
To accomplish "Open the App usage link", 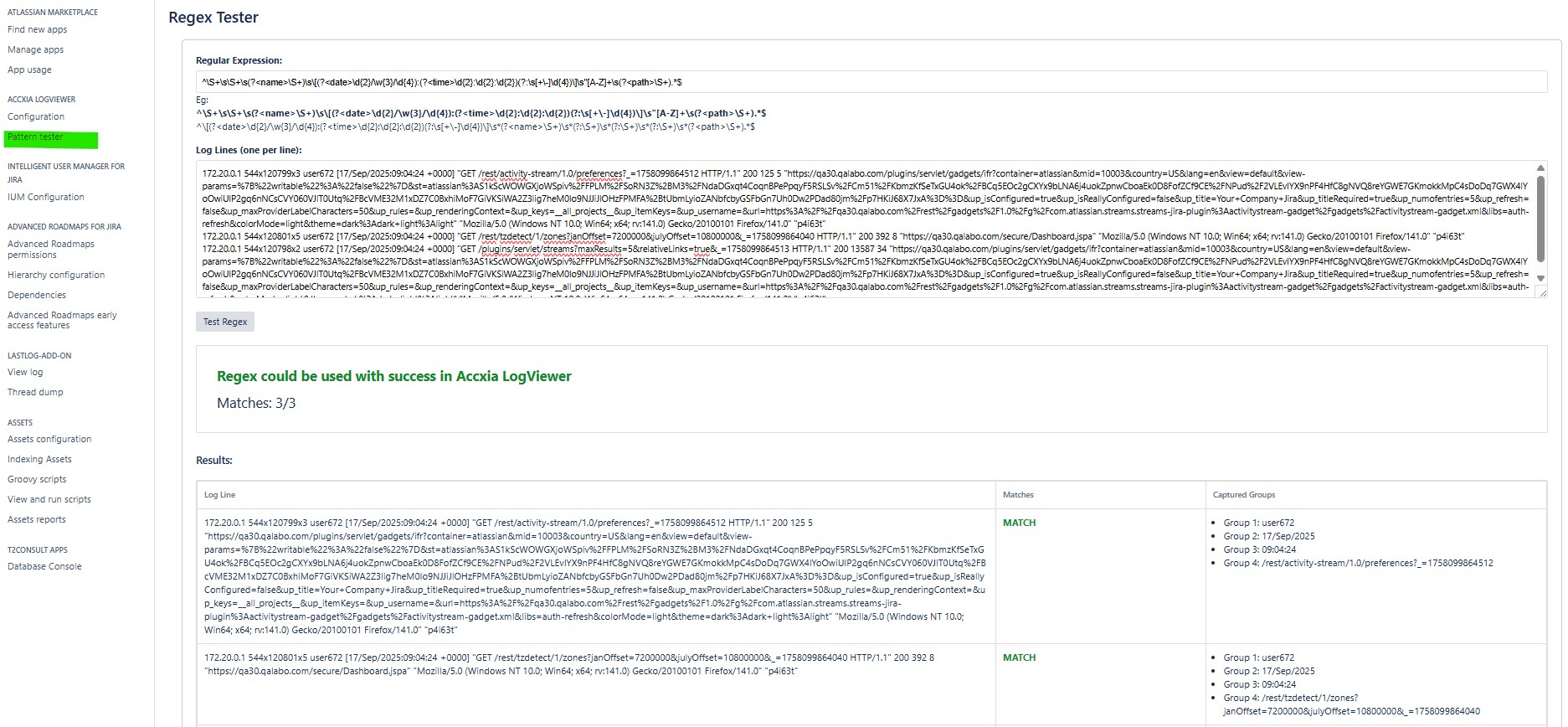I will pos(29,70).
